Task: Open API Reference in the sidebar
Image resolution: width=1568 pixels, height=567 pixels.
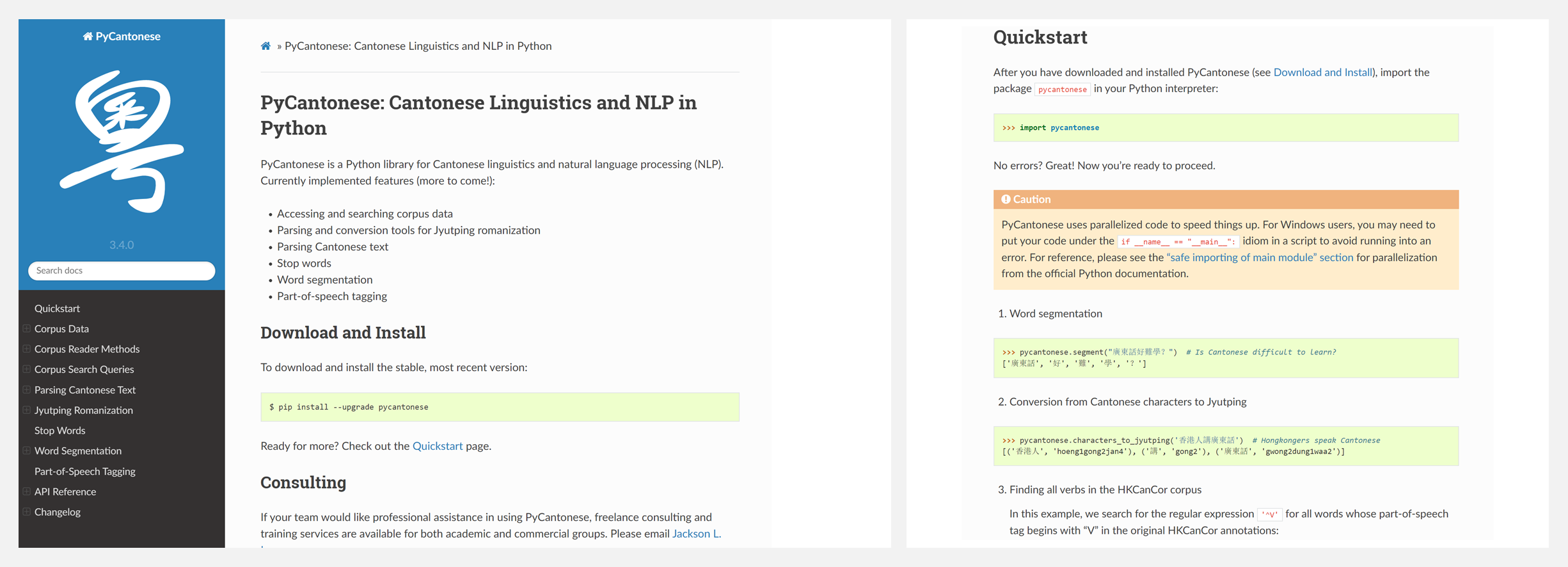Action: click(x=65, y=492)
